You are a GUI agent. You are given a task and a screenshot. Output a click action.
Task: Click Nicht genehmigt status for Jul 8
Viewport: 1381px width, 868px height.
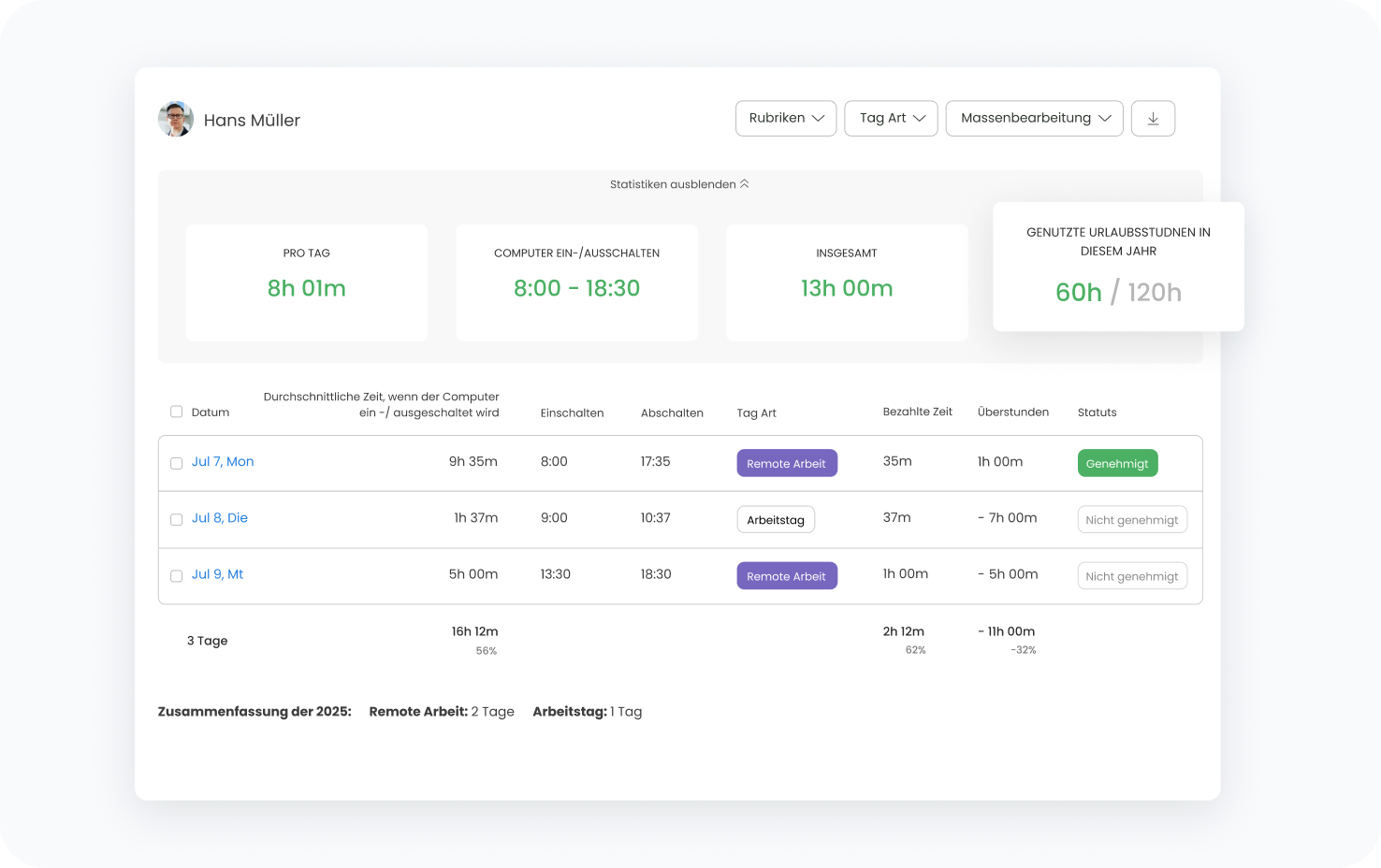pyautogui.click(x=1131, y=520)
